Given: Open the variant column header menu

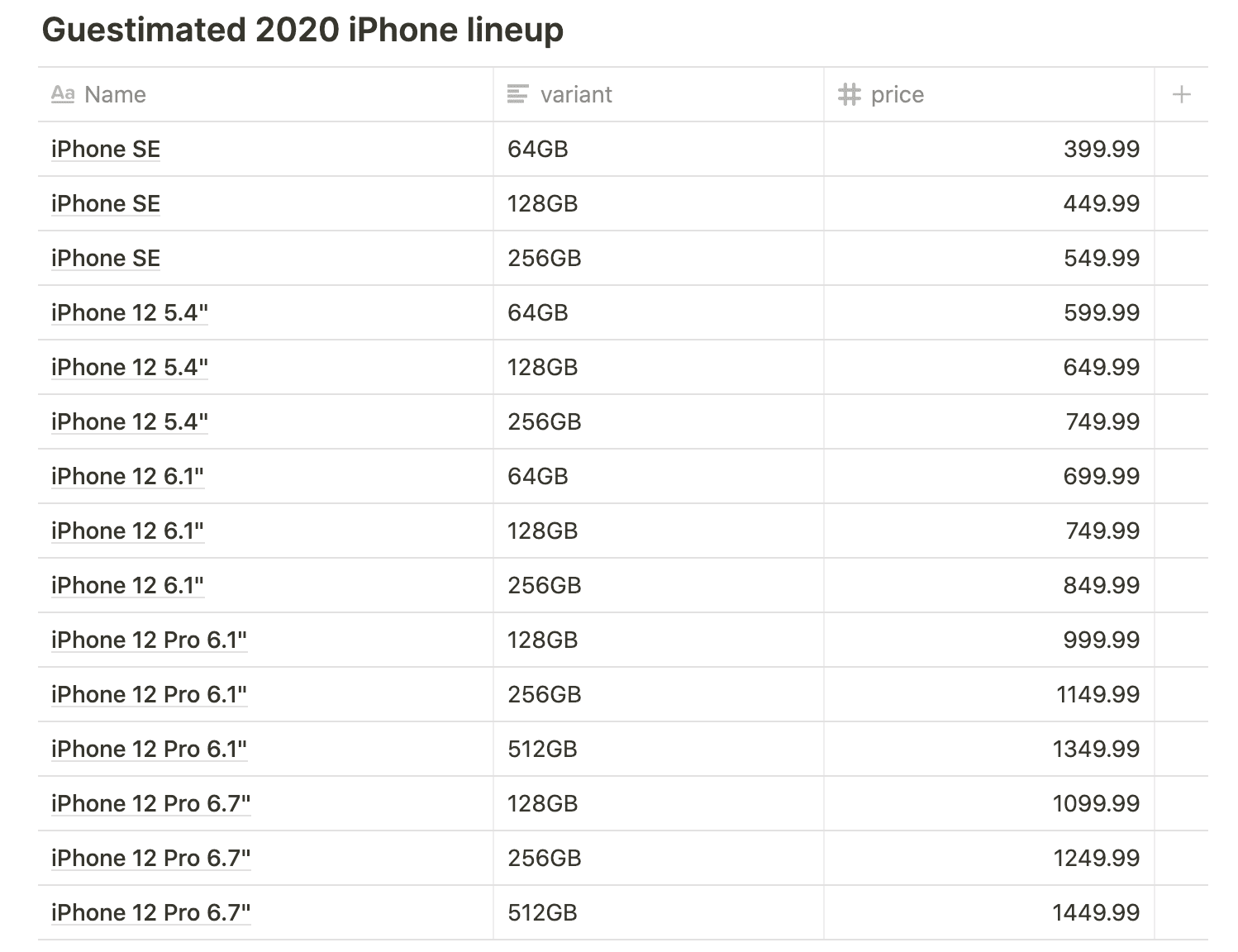Looking at the screenshot, I should click(x=659, y=94).
